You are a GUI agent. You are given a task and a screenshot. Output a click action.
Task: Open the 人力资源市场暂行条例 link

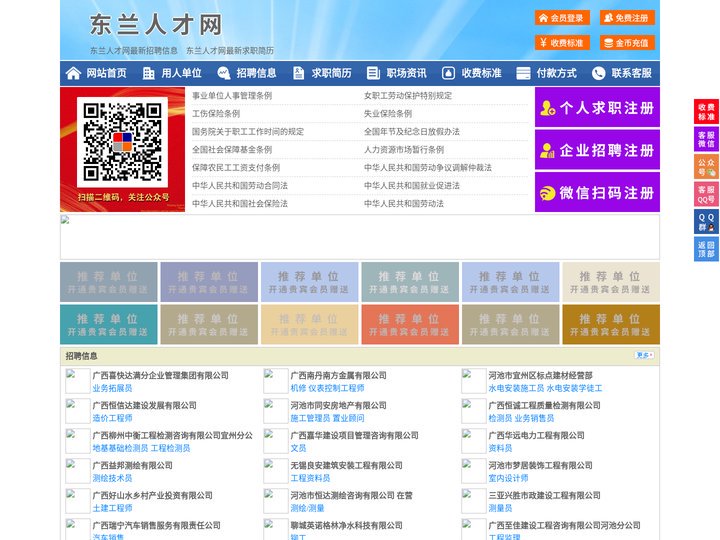pyautogui.click(x=404, y=150)
